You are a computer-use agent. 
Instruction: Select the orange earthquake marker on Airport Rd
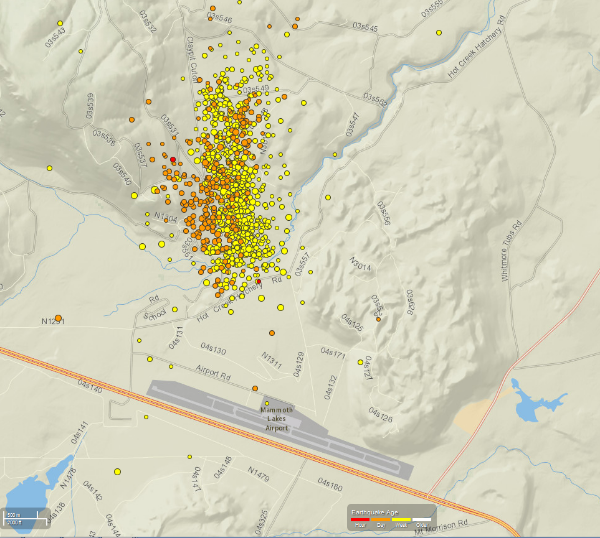(255, 388)
